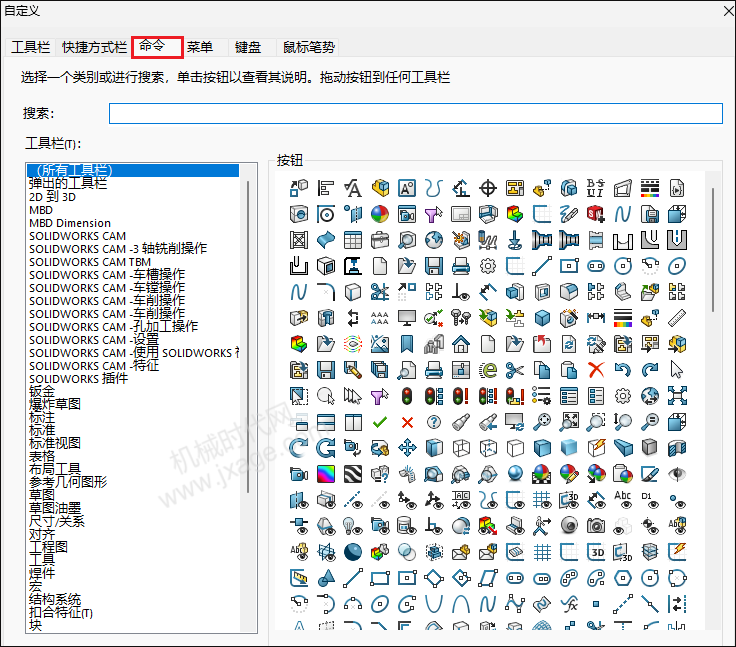736x647 pixels.
Task: Click the dark blue sphere icon
Action: (353, 552)
